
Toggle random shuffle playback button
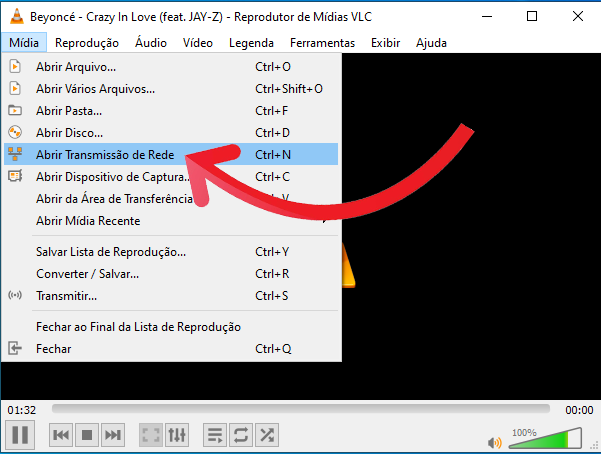267,435
